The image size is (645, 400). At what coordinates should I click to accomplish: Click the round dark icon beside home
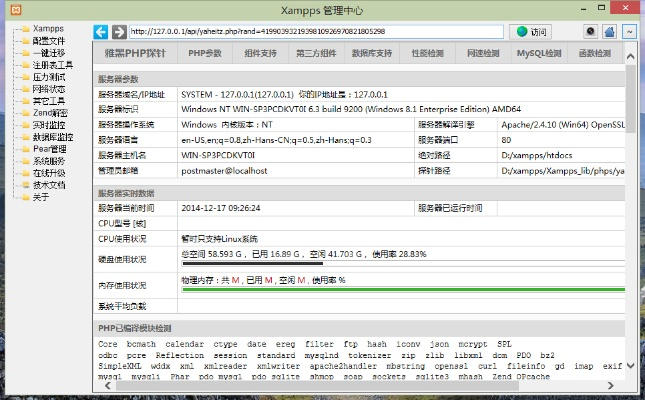(590, 31)
